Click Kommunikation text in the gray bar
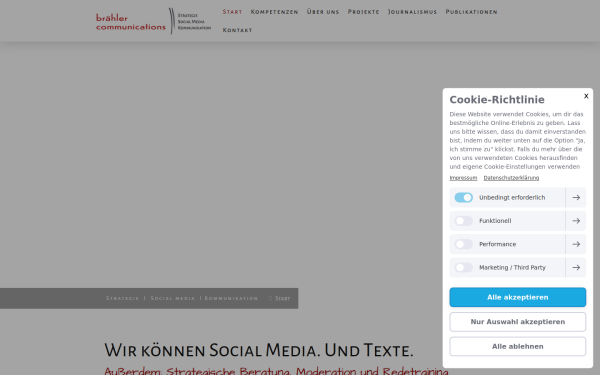Viewport: 600px width, 375px height. 231,298
